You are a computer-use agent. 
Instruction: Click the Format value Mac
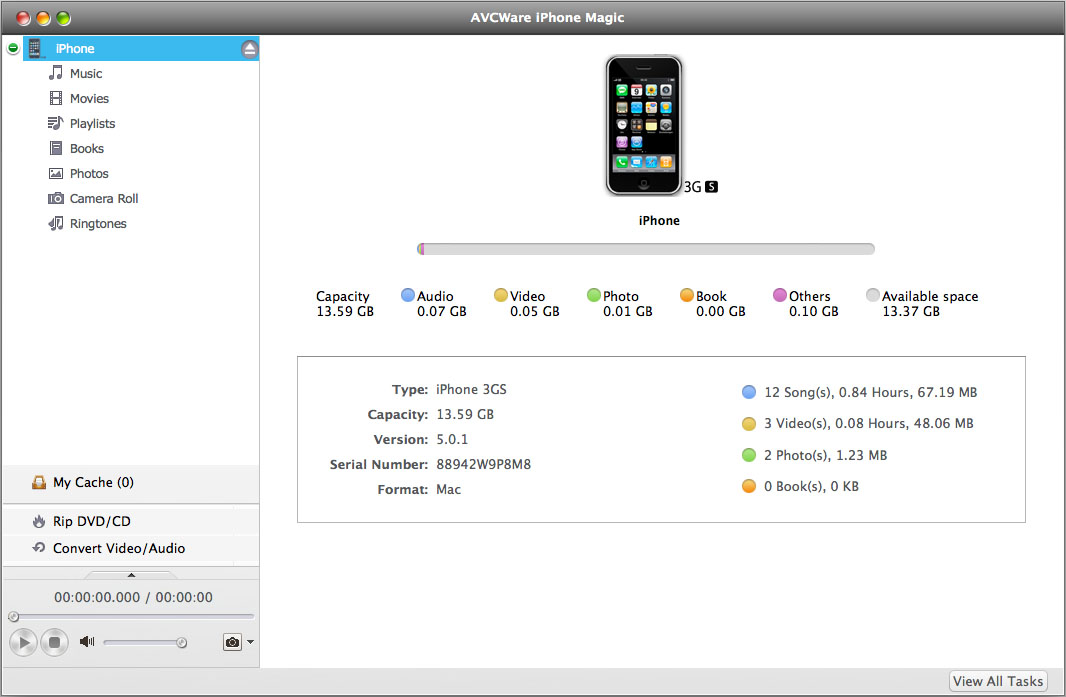tap(449, 490)
